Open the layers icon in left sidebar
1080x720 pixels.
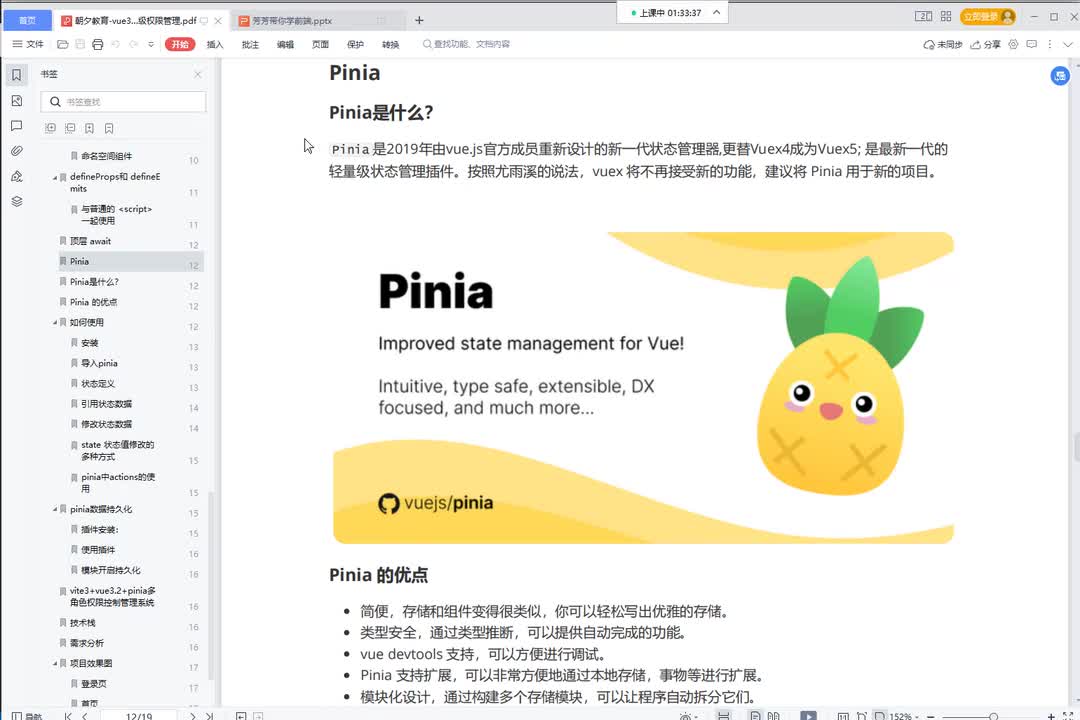tap(17, 201)
